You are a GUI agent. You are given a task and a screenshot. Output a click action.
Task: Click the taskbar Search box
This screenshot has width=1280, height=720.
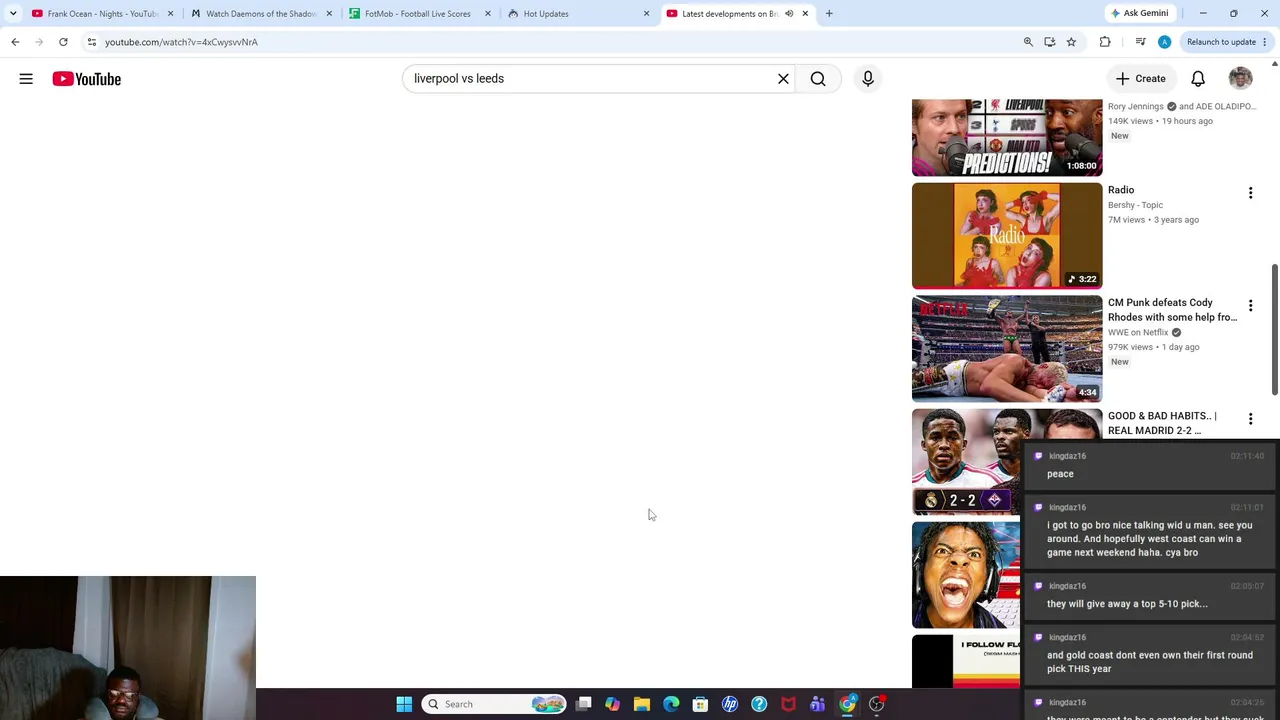pos(494,704)
